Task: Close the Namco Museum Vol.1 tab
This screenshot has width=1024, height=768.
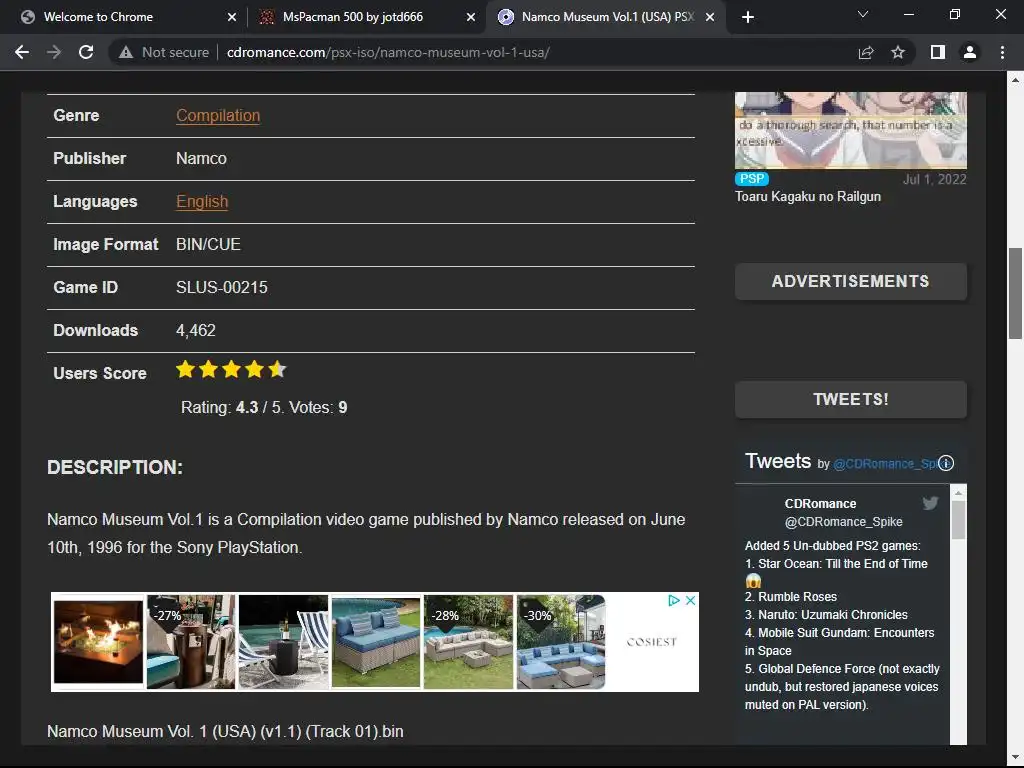Action: [x=710, y=17]
